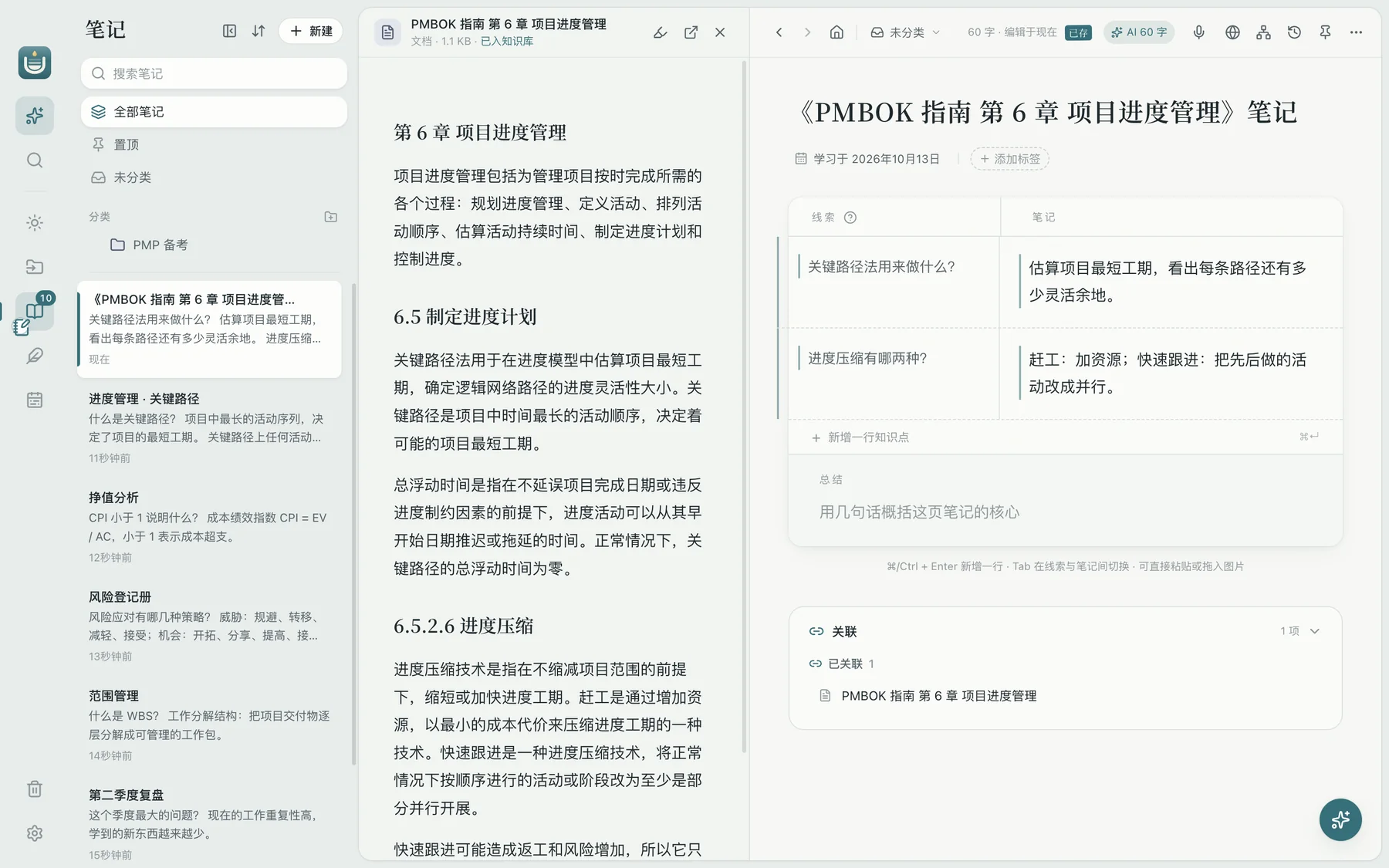Viewport: 1389px width, 868px height.
Task: Toggle the sun theme icon in sidebar
Action: tap(35, 223)
